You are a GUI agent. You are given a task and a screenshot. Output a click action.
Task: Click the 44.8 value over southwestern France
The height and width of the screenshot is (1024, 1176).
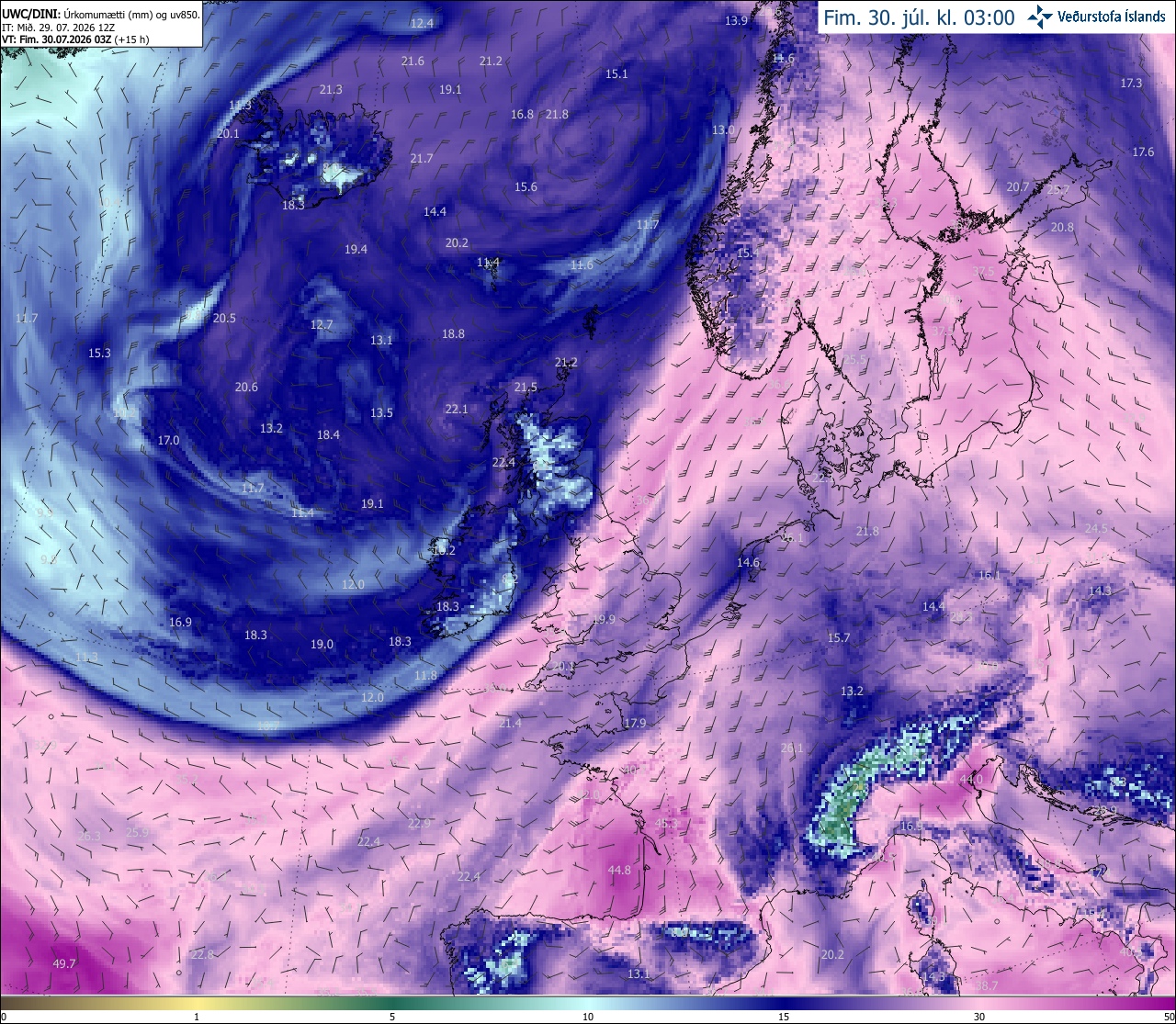[x=619, y=870]
